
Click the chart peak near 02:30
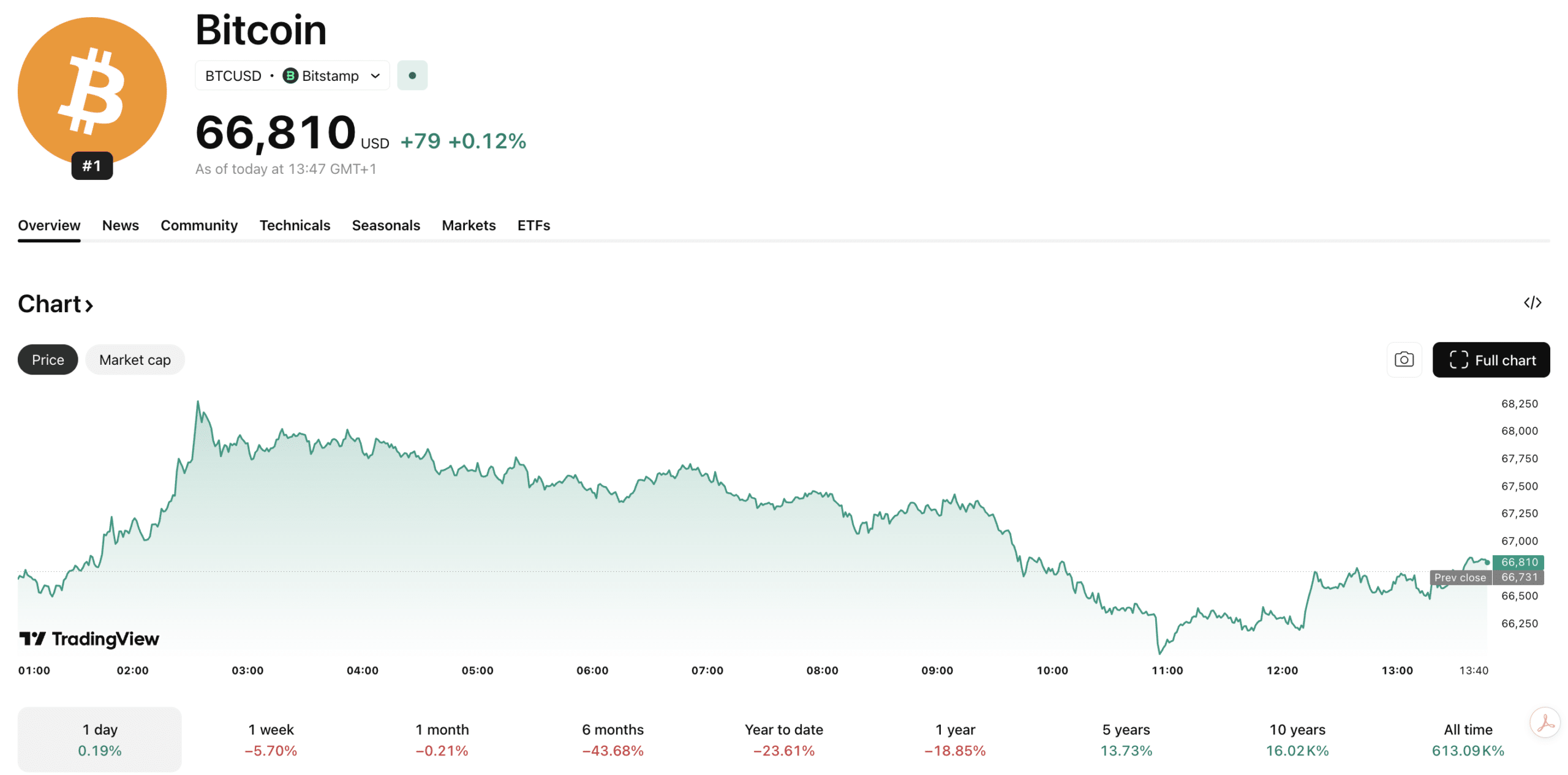pyautogui.click(x=197, y=402)
